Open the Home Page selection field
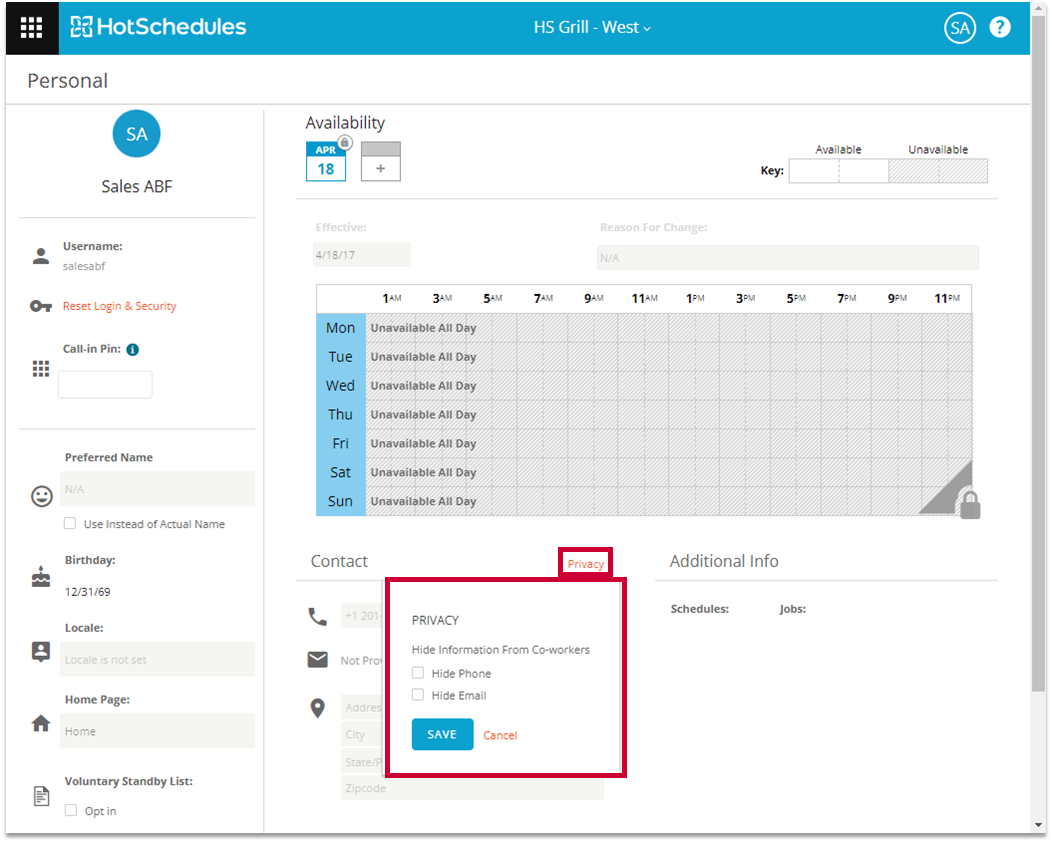 click(x=158, y=731)
